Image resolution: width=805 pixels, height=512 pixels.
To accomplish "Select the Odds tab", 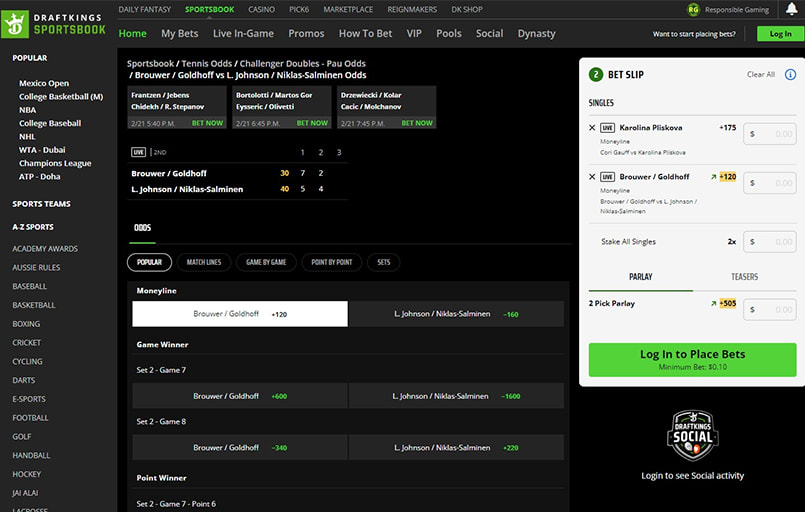I will [x=143, y=228].
